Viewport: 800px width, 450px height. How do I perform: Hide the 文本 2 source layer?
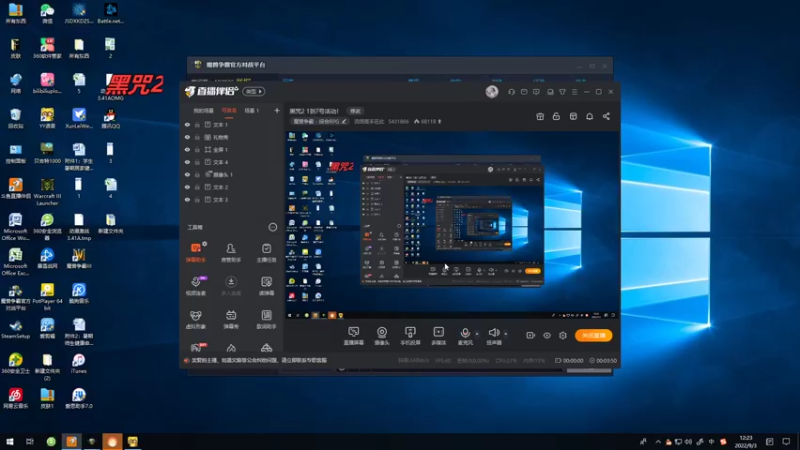[187, 187]
